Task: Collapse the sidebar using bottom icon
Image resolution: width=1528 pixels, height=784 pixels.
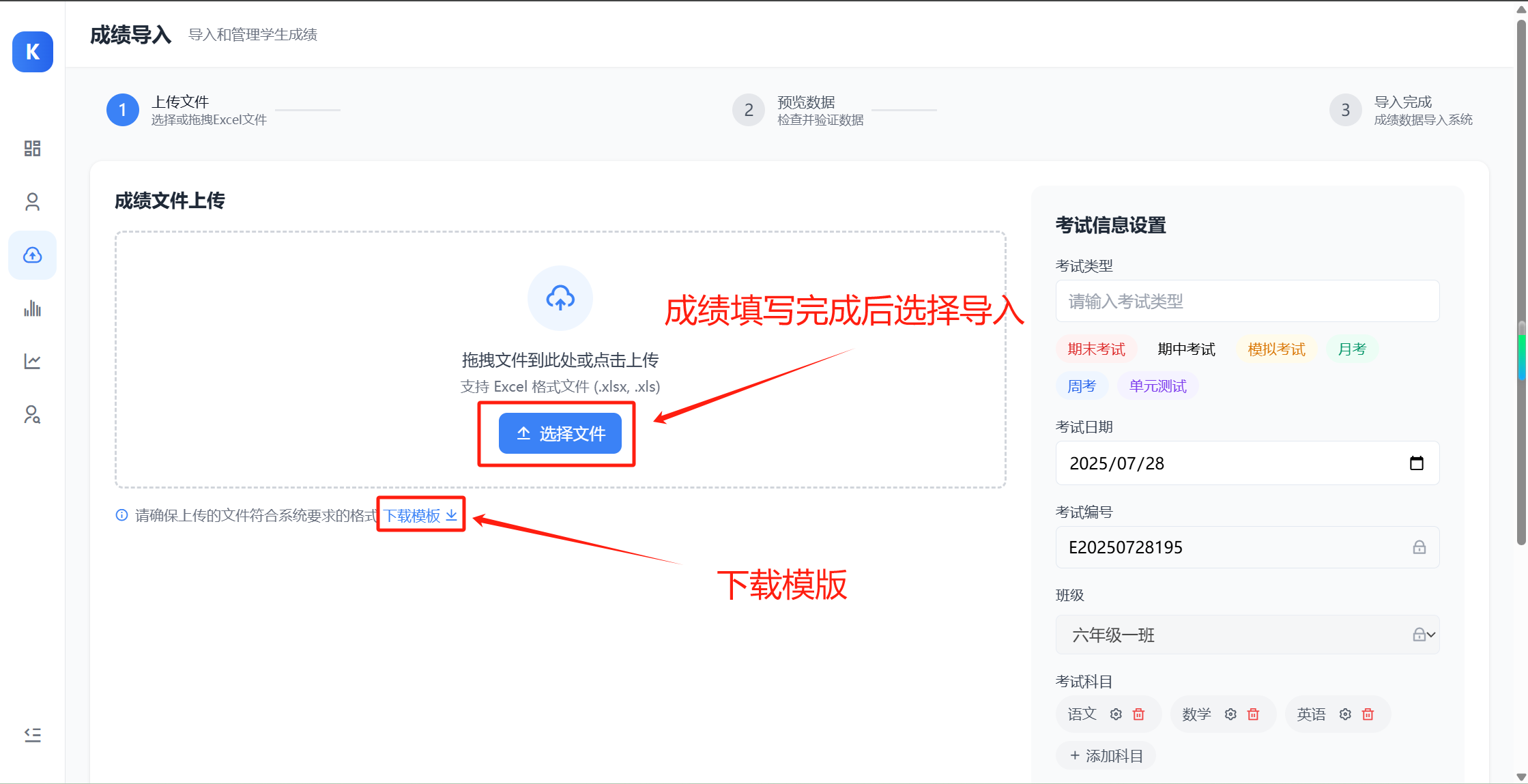Action: (32, 735)
